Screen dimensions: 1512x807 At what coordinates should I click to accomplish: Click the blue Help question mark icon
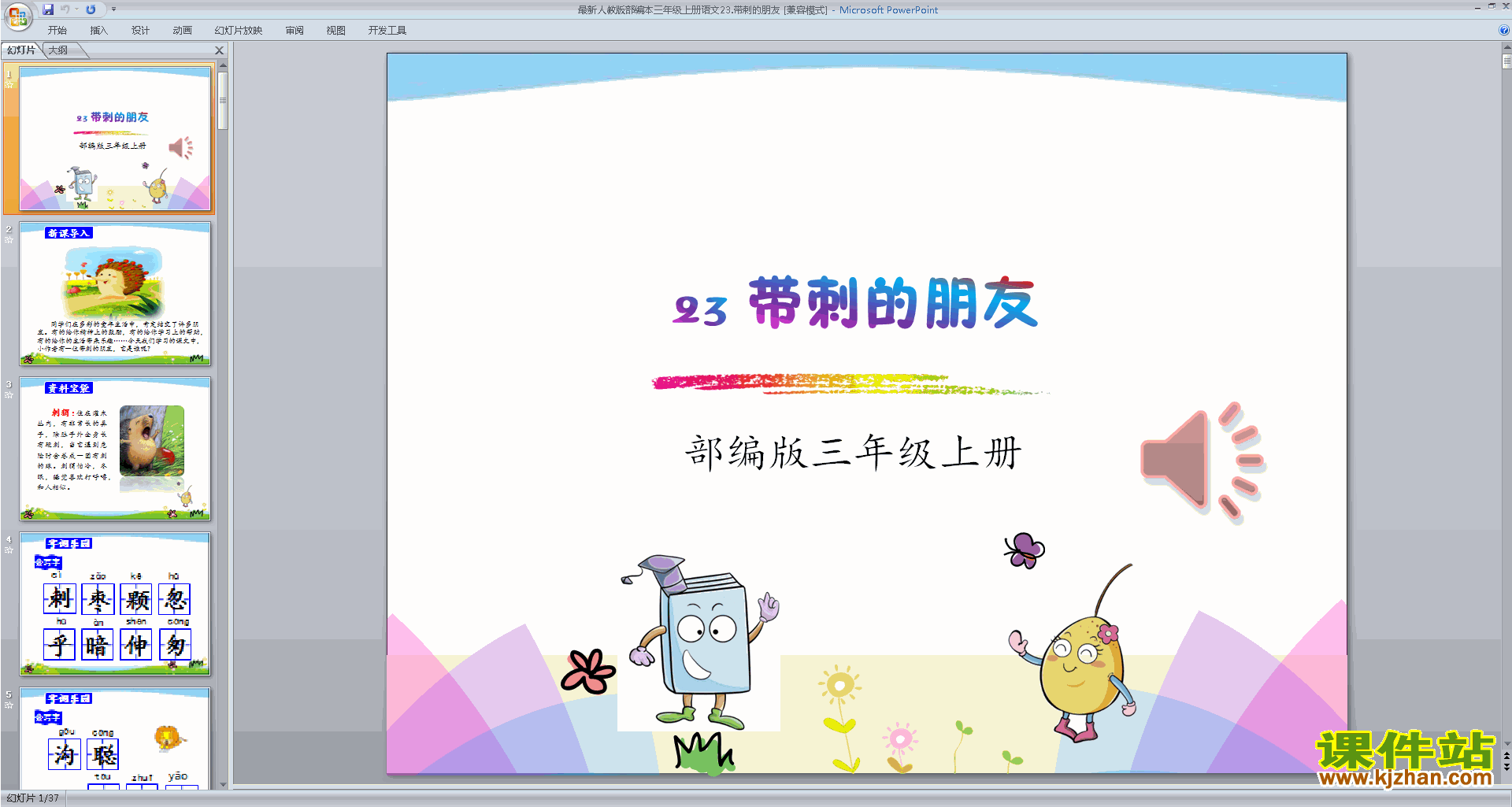click(1504, 31)
